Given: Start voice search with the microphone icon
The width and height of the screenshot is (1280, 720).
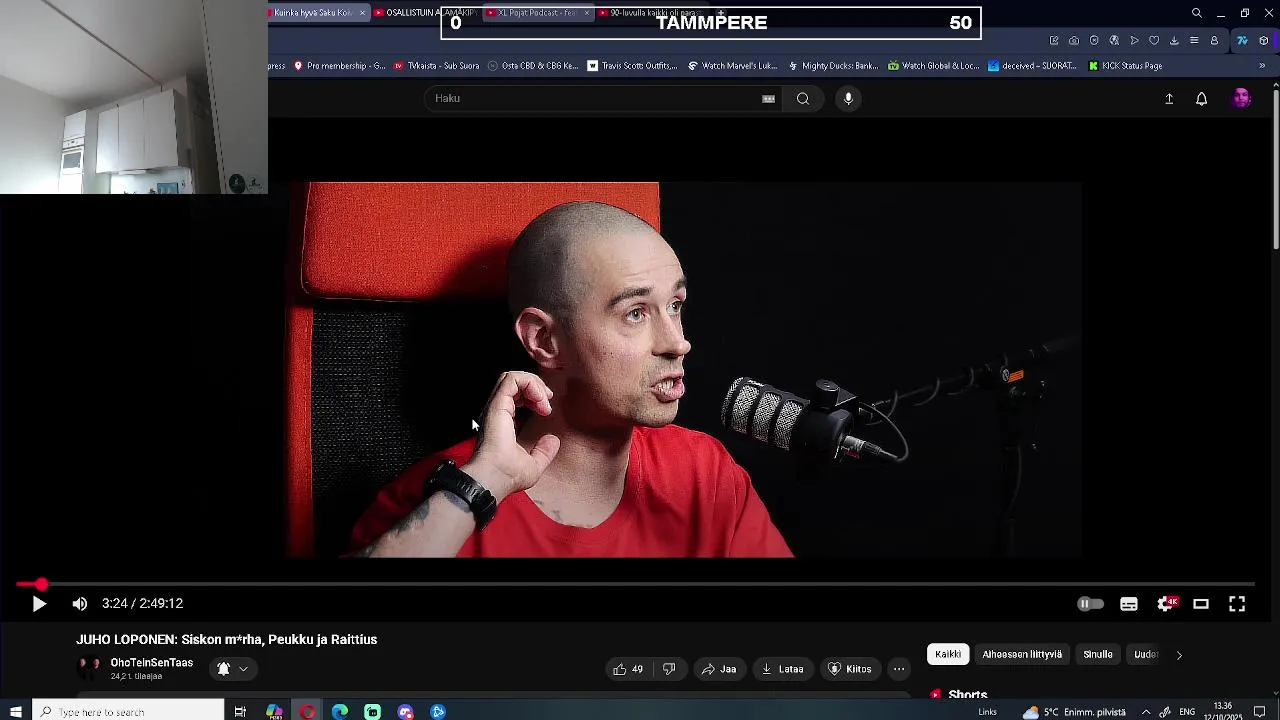Looking at the screenshot, I should coord(848,99).
